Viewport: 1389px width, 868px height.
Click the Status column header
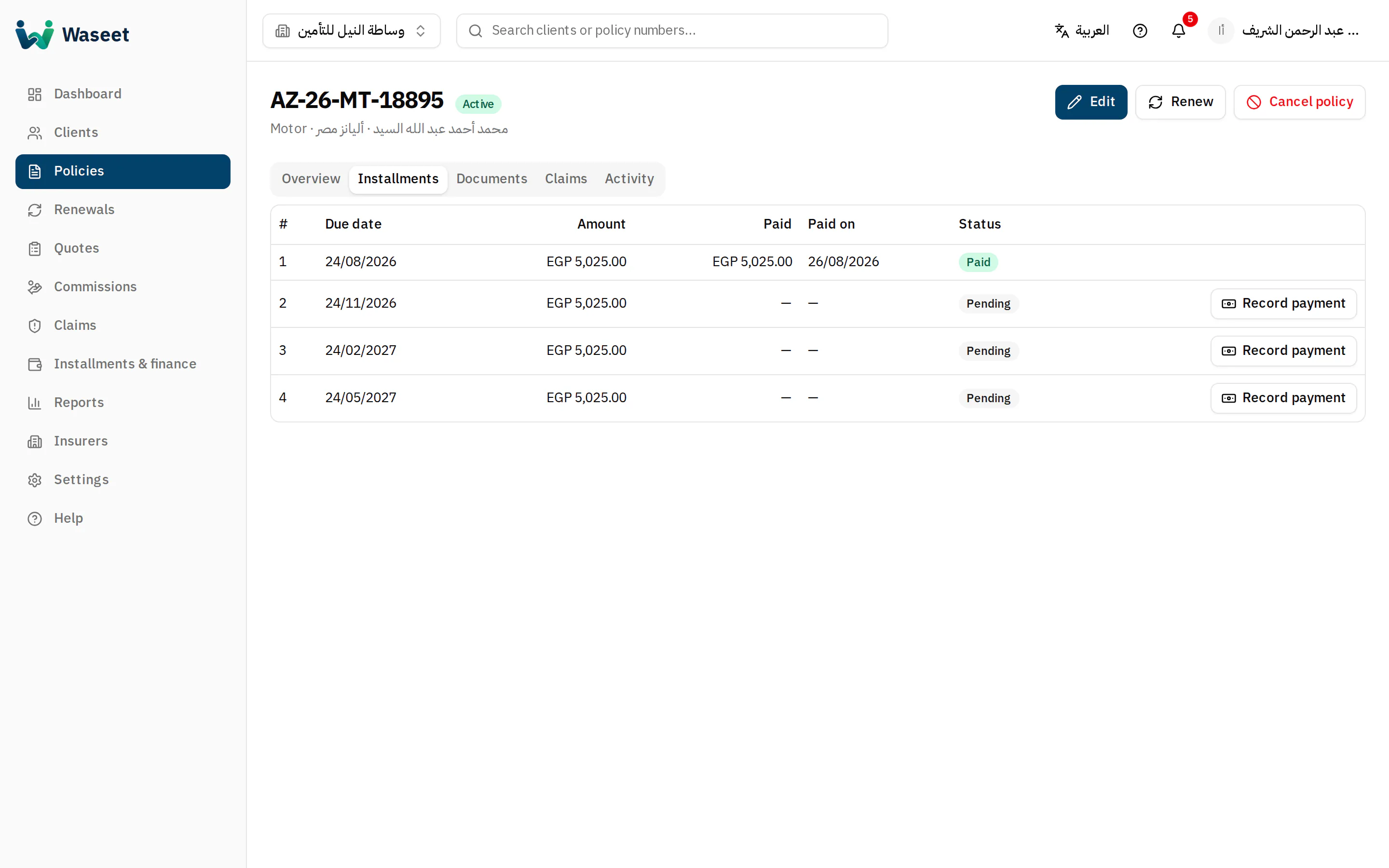(x=979, y=224)
